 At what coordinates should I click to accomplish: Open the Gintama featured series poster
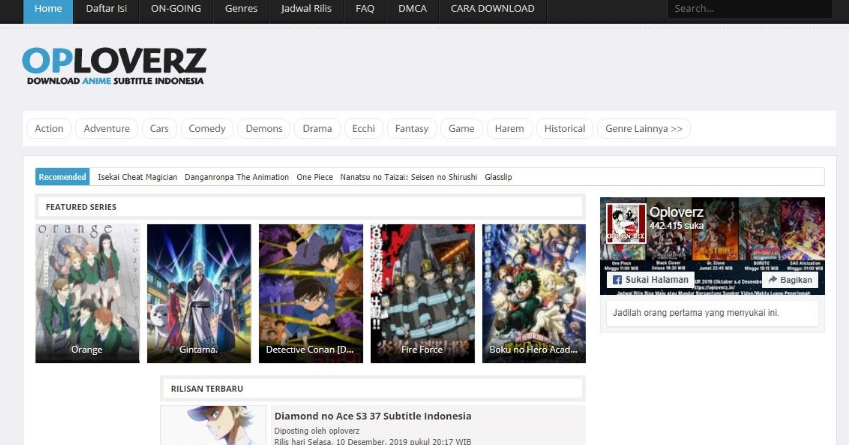pos(198,292)
